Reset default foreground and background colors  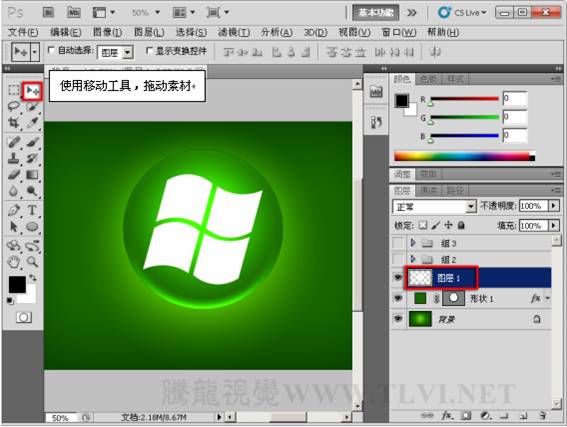click(10, 300)
